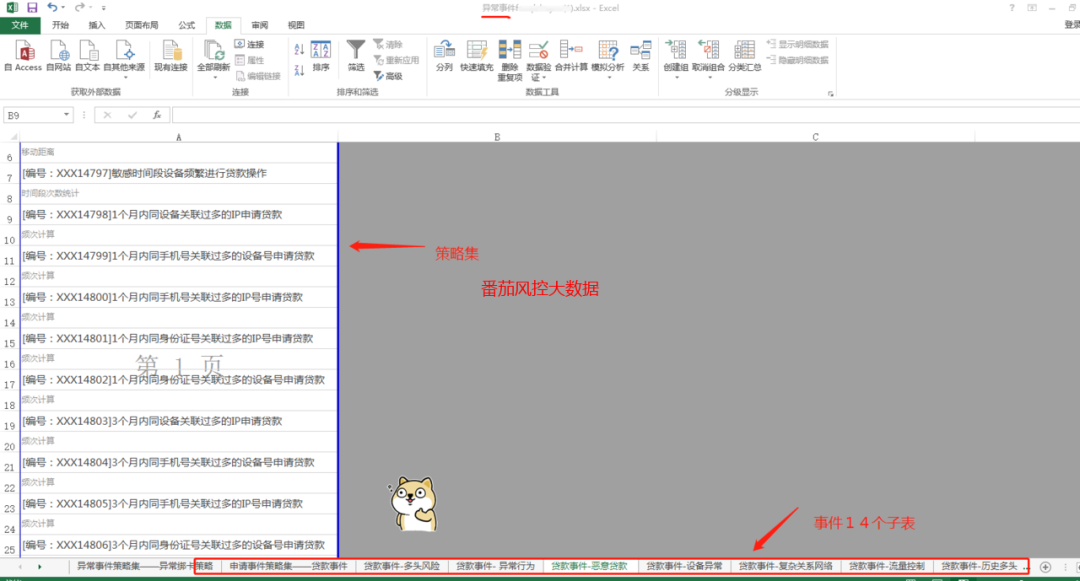Viewport: 1080px width, 581px height.
Task: Switch to the 视图 view tab
Action: coord(296,25)
